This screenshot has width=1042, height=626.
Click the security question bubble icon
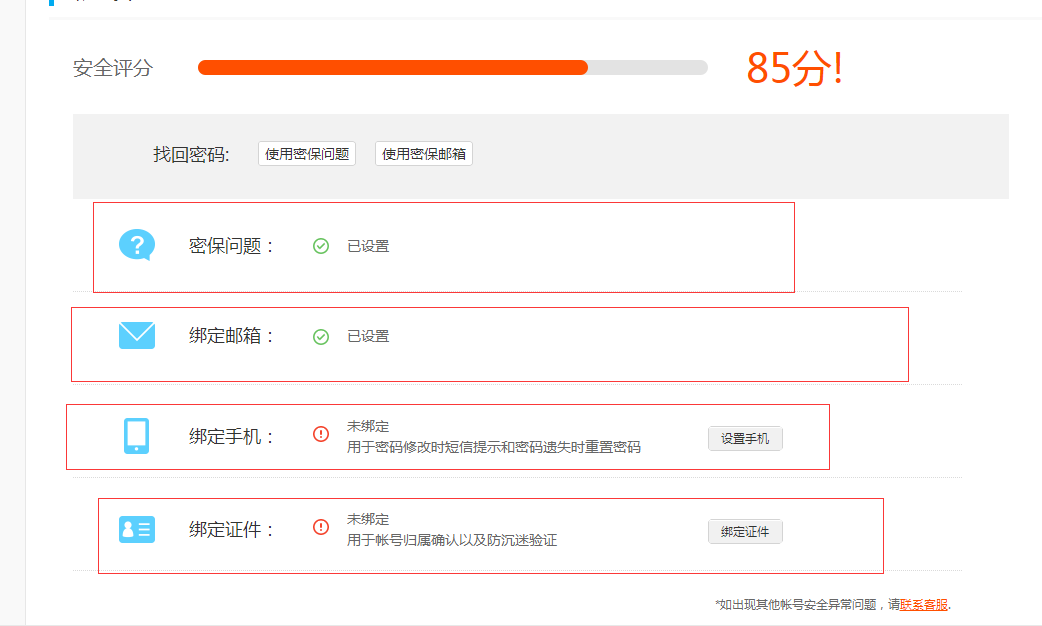click(x=137, y=245)
